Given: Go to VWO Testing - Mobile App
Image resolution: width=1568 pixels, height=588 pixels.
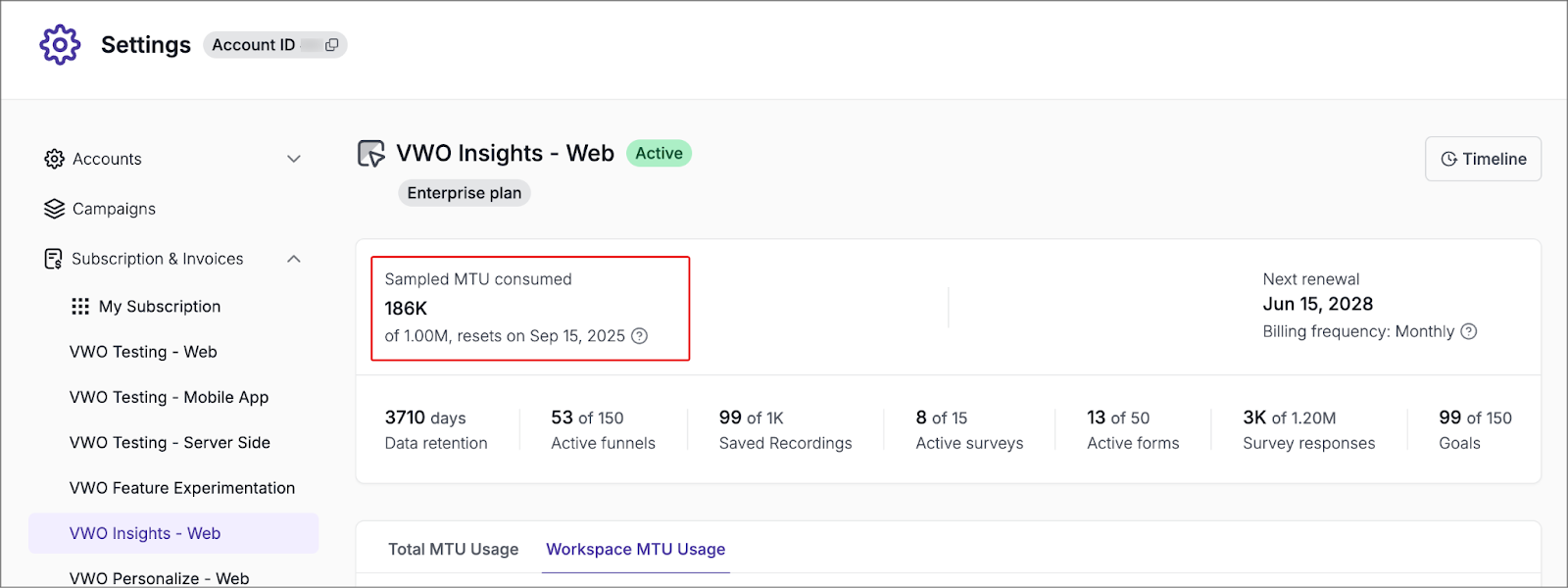Looking at the screenshot, I should (x=169, y=397).
